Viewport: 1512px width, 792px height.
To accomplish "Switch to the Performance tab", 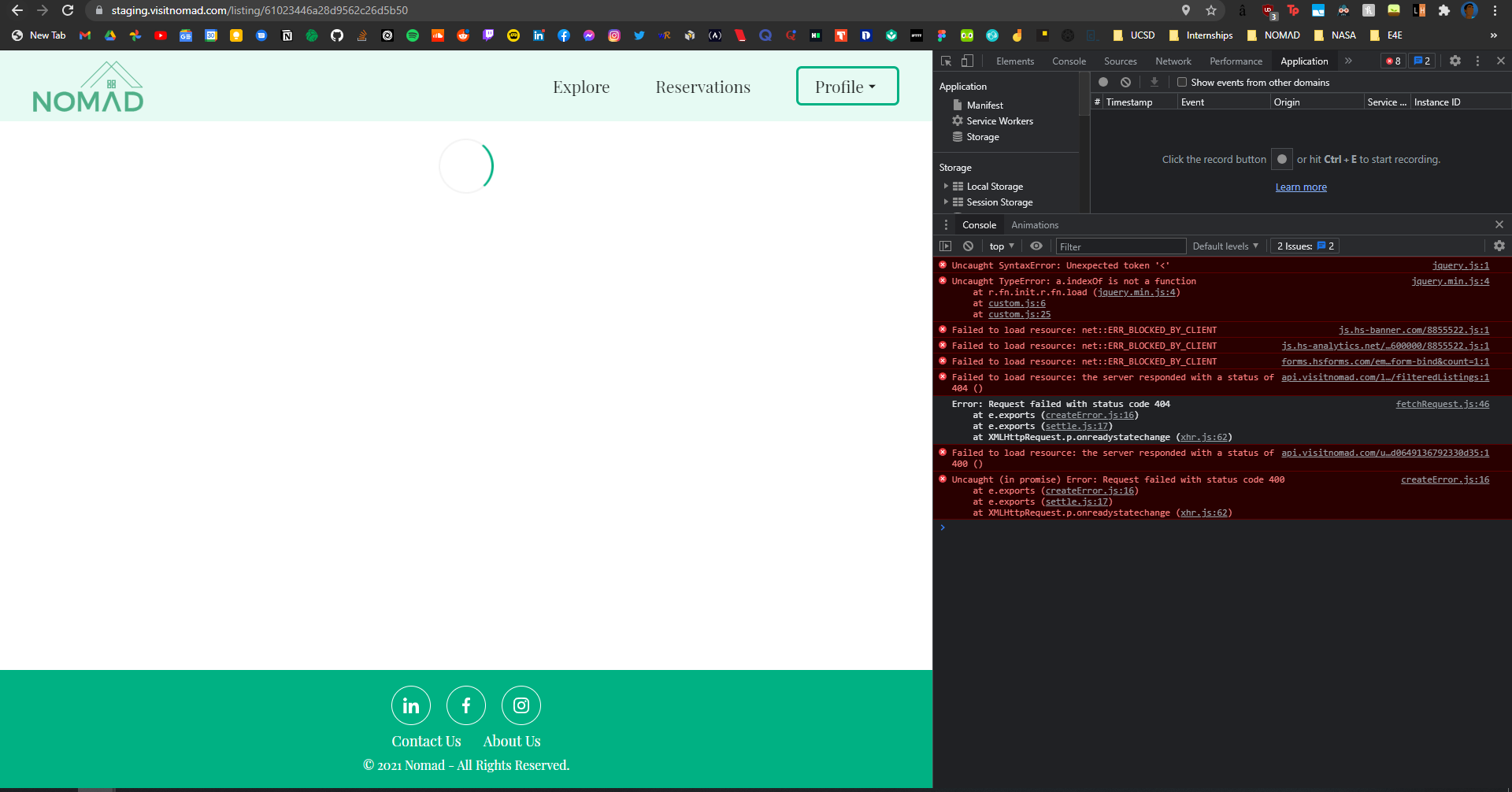I will pyautogui.click(x=1236, y=61).
